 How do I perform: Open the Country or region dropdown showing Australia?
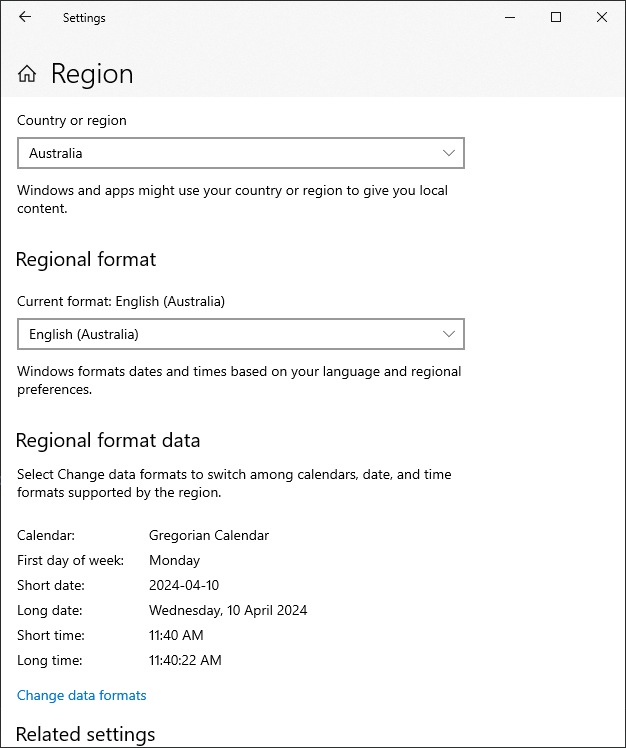(240, 153)
